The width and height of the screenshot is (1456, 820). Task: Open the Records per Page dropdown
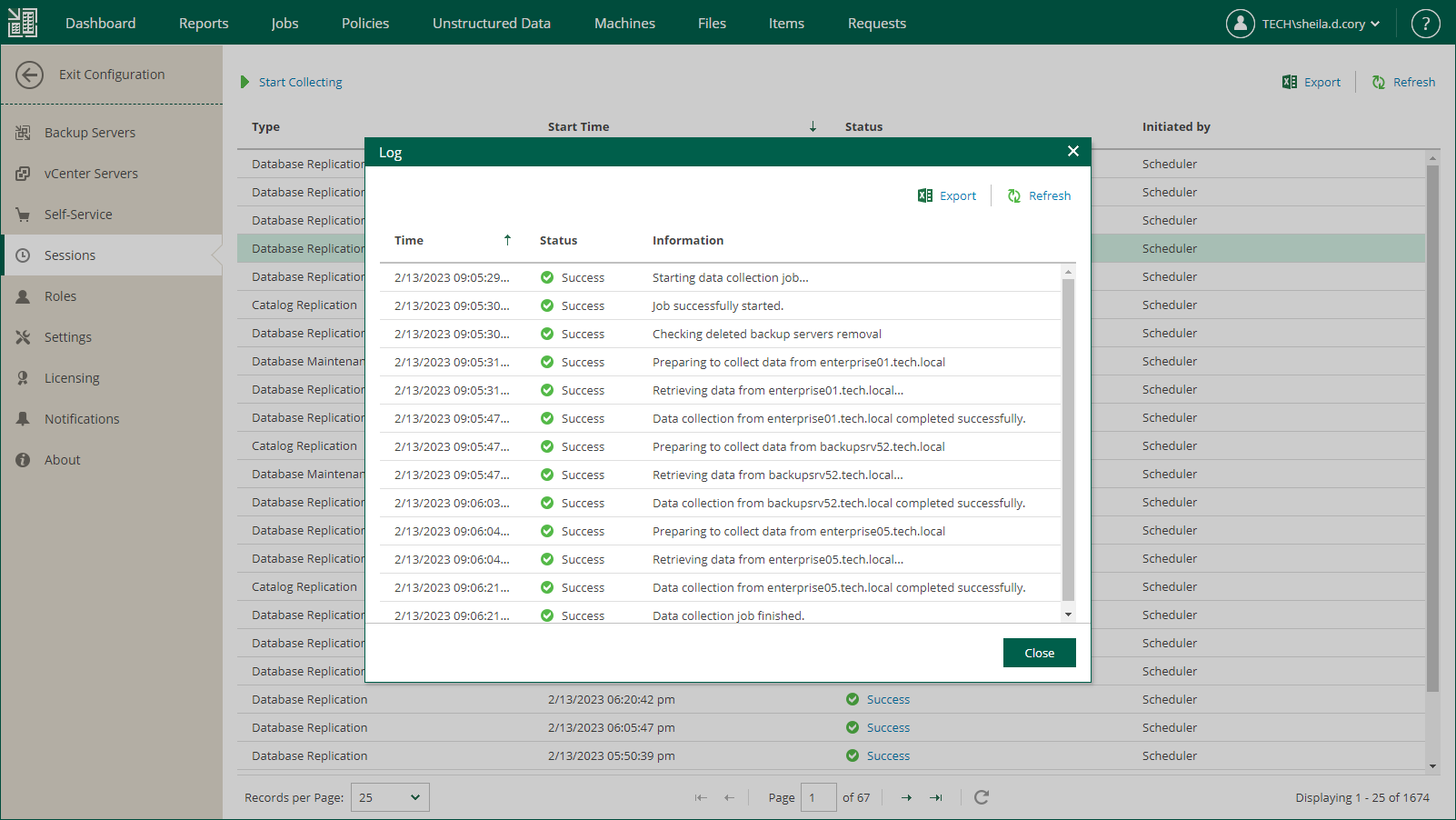390,797
